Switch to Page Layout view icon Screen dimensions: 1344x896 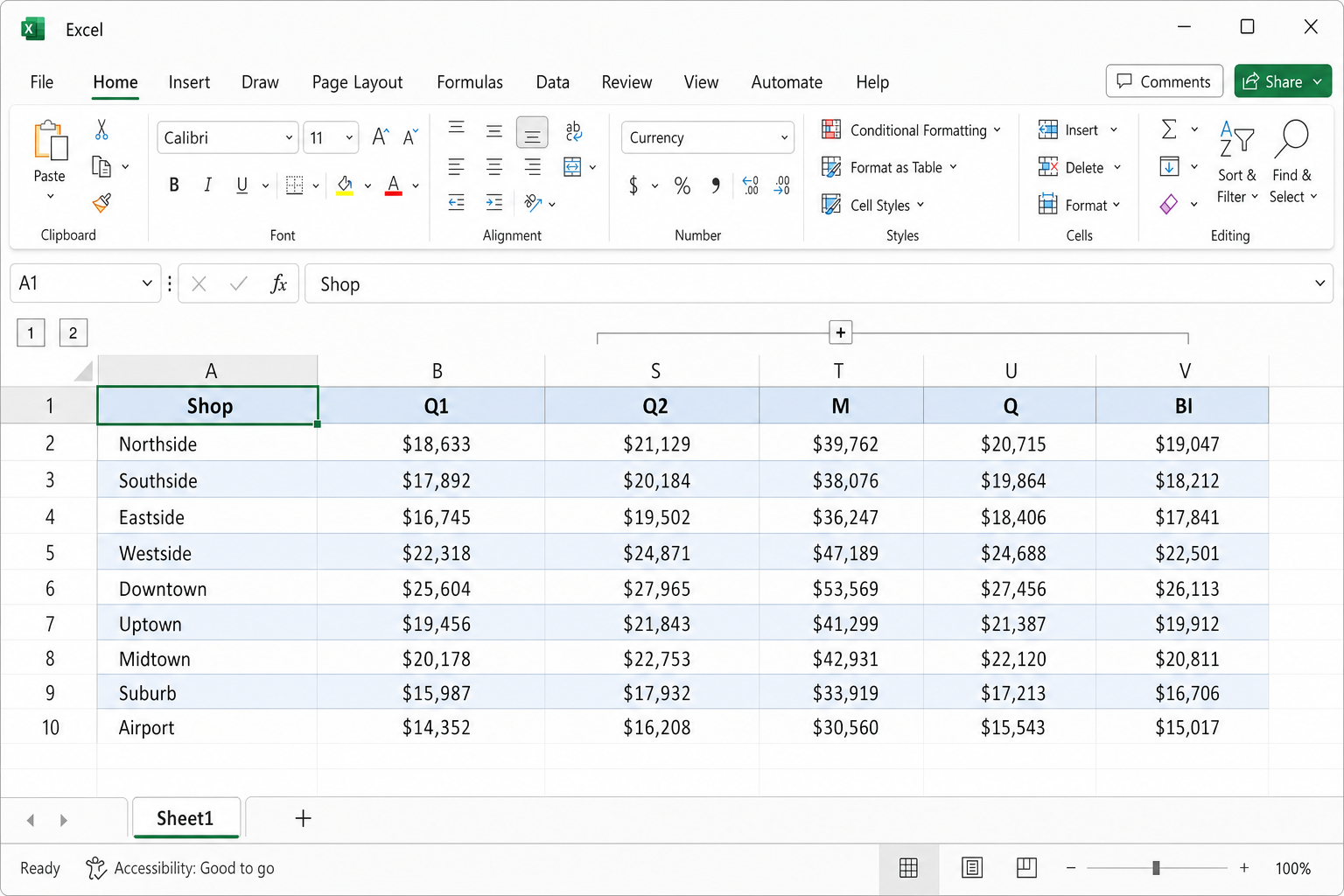coord(971,867)
